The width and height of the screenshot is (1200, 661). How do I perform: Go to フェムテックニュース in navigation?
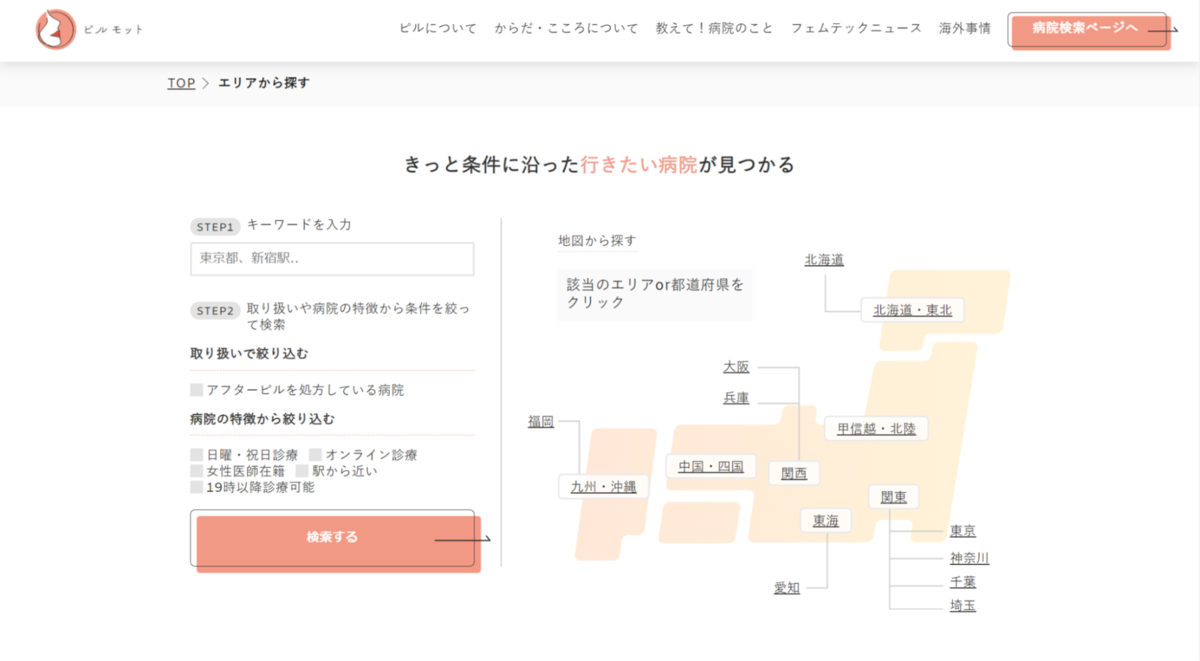[x=856, y=28]
